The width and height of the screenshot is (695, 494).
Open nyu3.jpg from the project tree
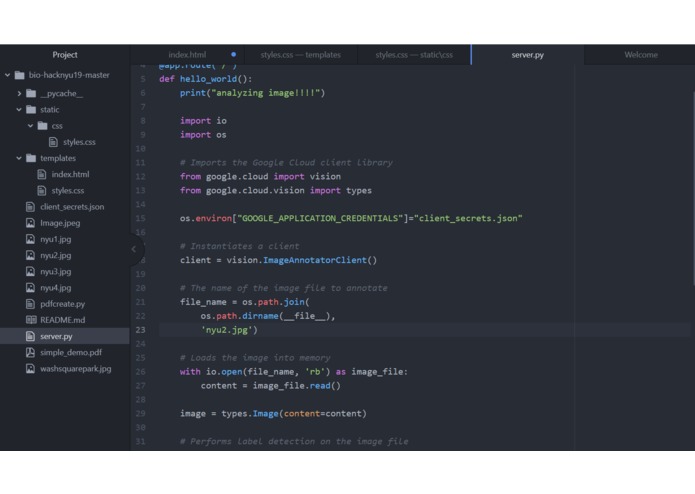coord(55,272)
